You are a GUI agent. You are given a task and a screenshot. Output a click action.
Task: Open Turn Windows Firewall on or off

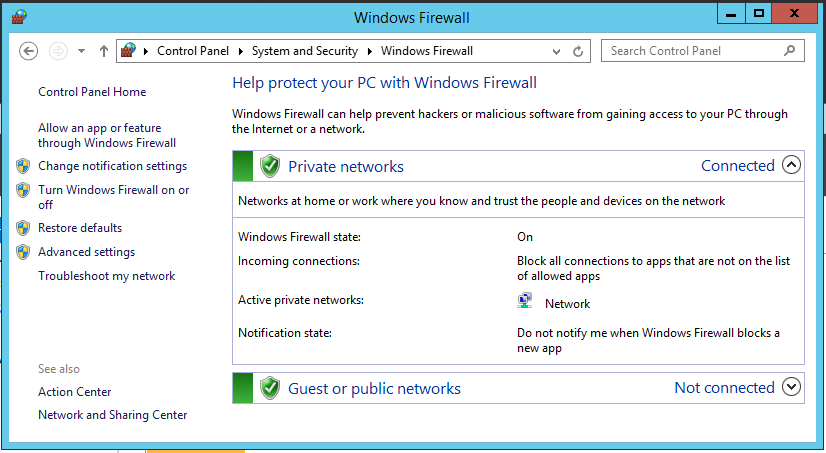[x=113, y=197]
